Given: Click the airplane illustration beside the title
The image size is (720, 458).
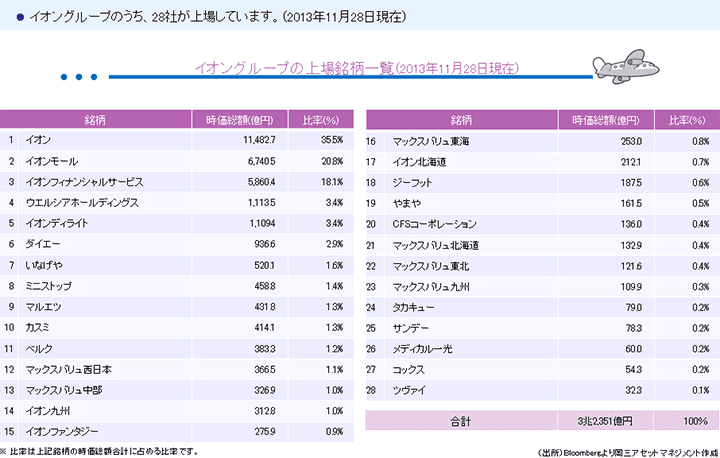Looking at the screenshot, I should (x=626, y=67).
